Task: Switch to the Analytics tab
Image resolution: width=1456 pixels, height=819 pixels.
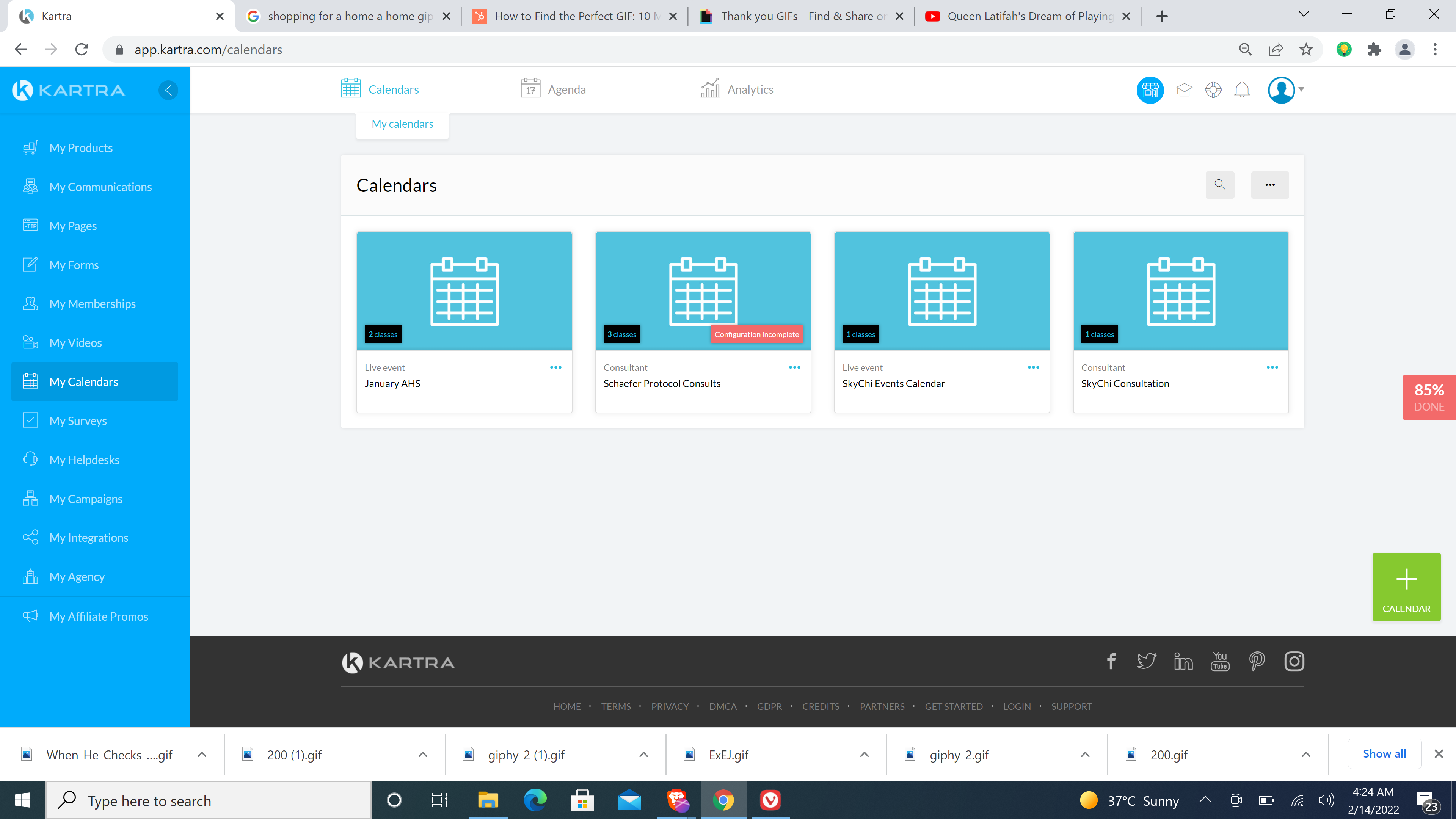Action: tap(736, 89)
